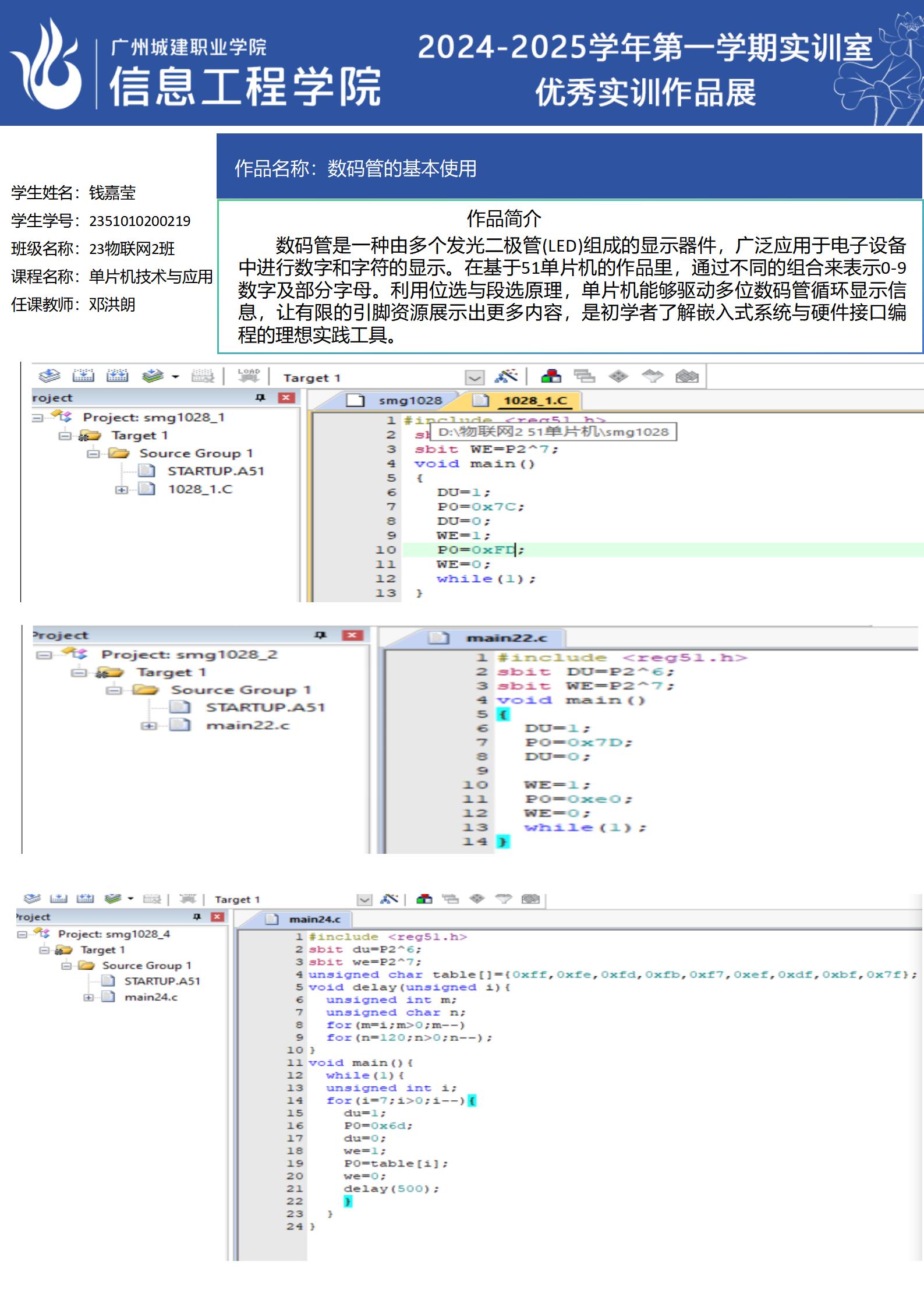Viewport: 924px width, 1307px height.
Task: Collapse Source Group 1 under Project smg1028_2
Action: (114, 690)
